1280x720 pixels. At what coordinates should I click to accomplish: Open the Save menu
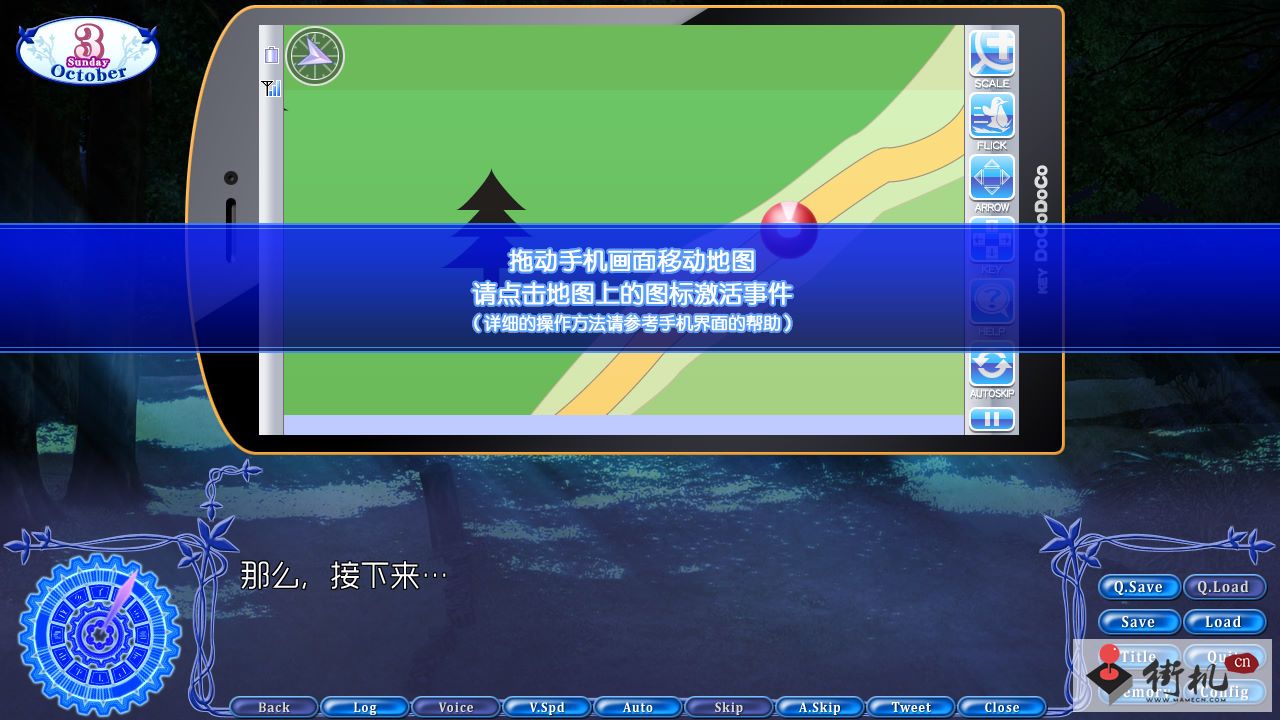(x=1139, y=622)
